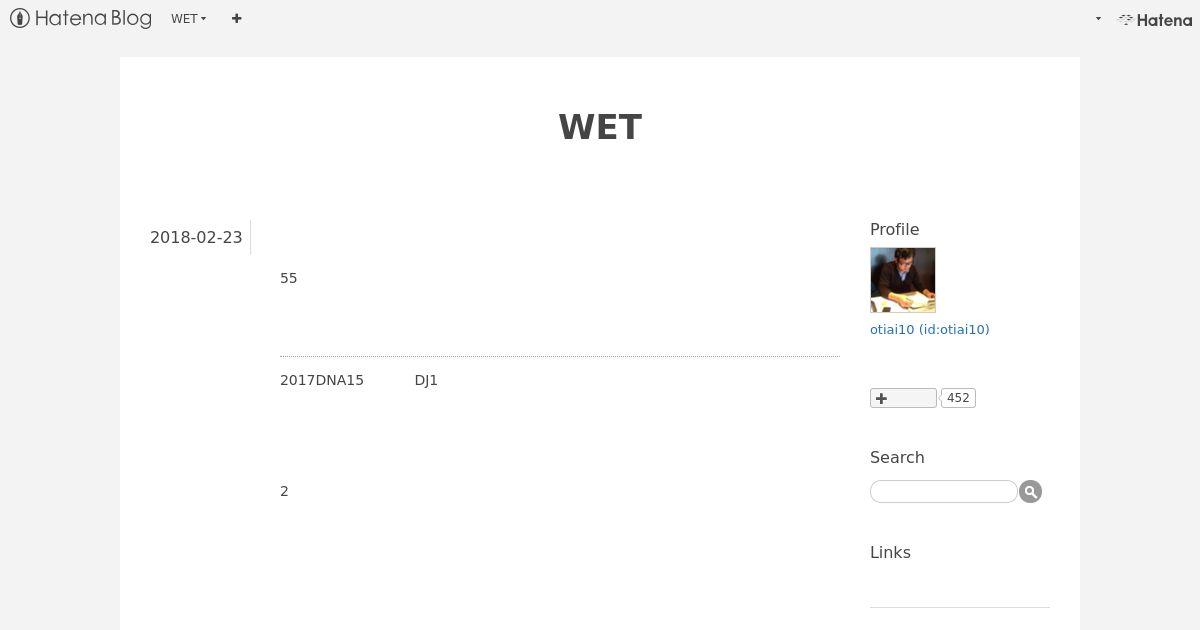Focus the sidebar Search text field
Screen dimensions: 1200x630
tap(943, 491)
